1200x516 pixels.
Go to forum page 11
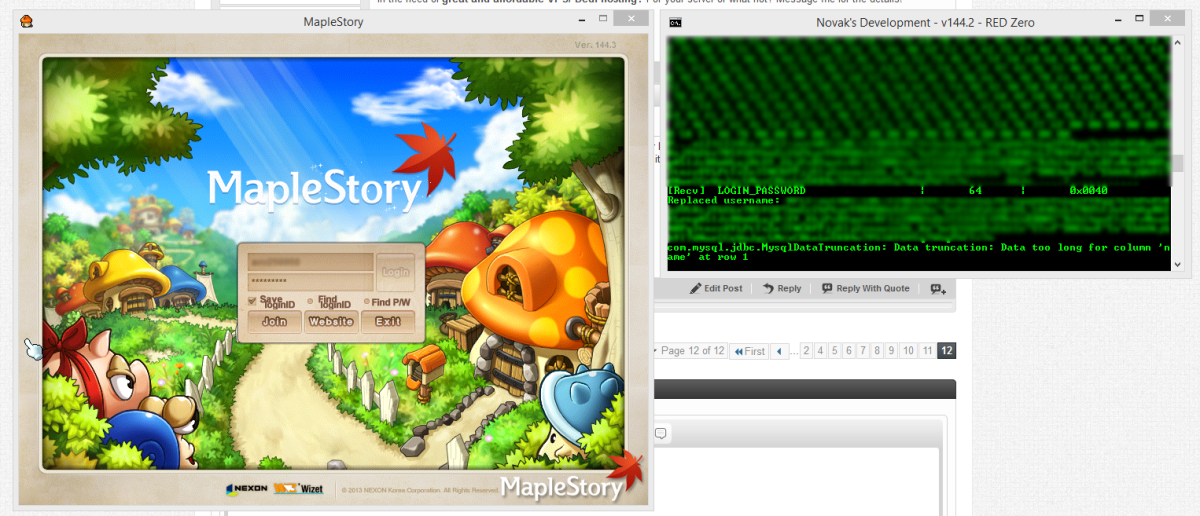pos(928,351)
